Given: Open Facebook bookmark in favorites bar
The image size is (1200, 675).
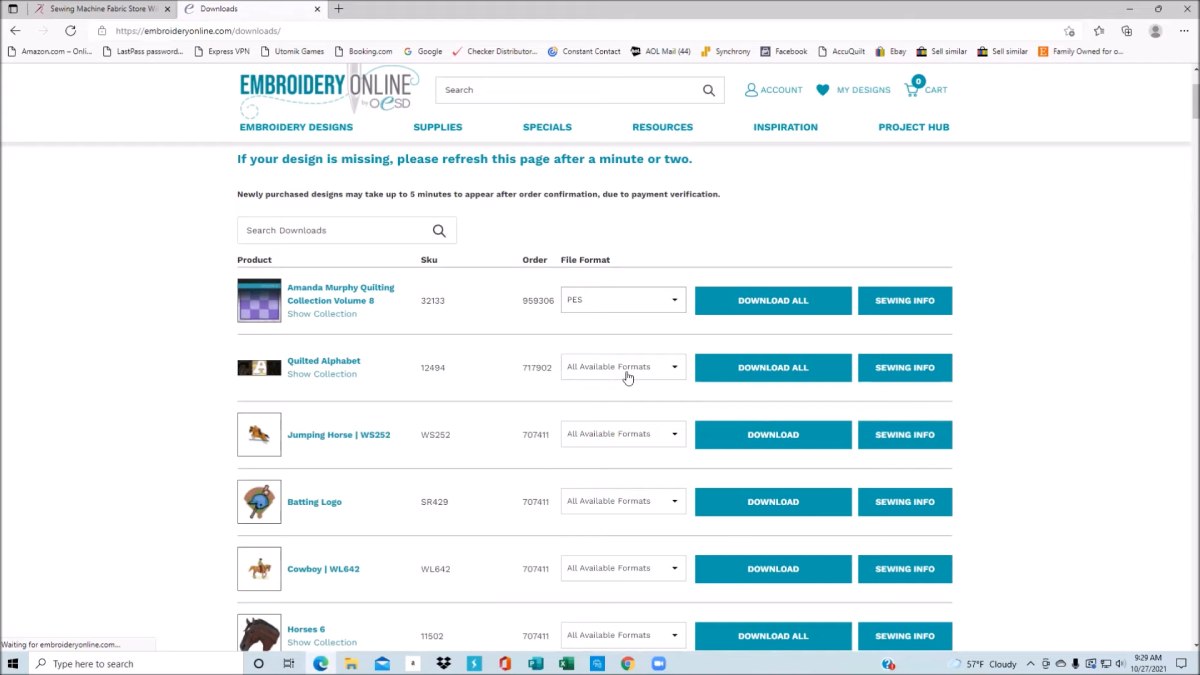Looking at the screenshot, I should (784, 51).
